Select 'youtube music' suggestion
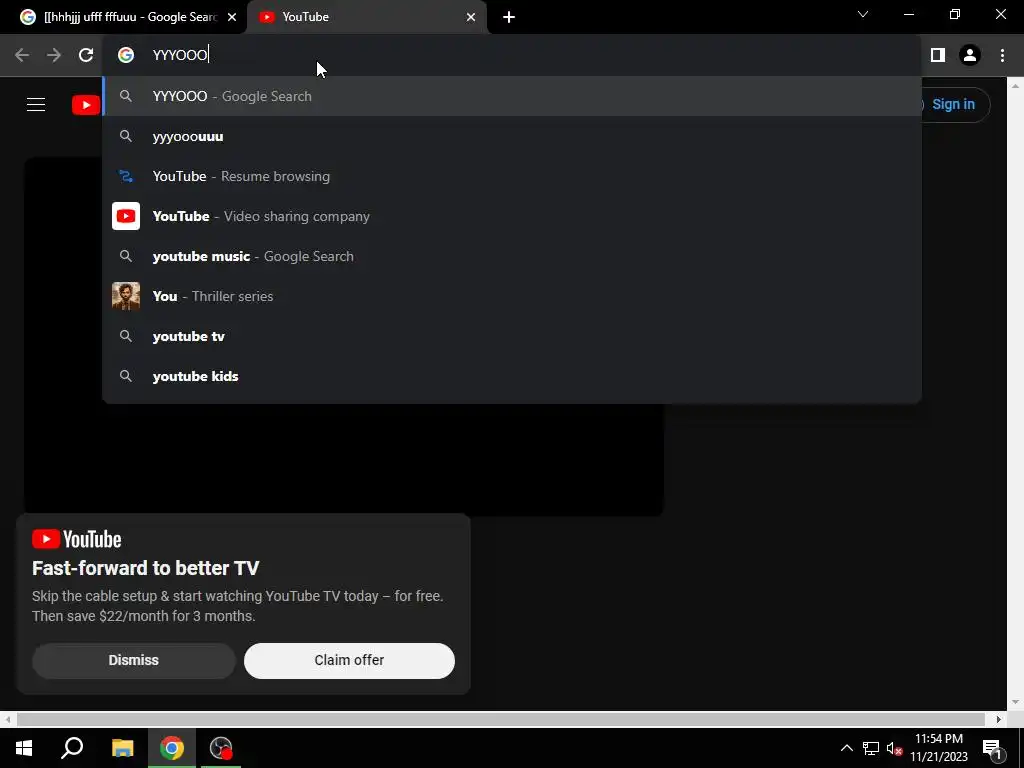 point(512,256)
